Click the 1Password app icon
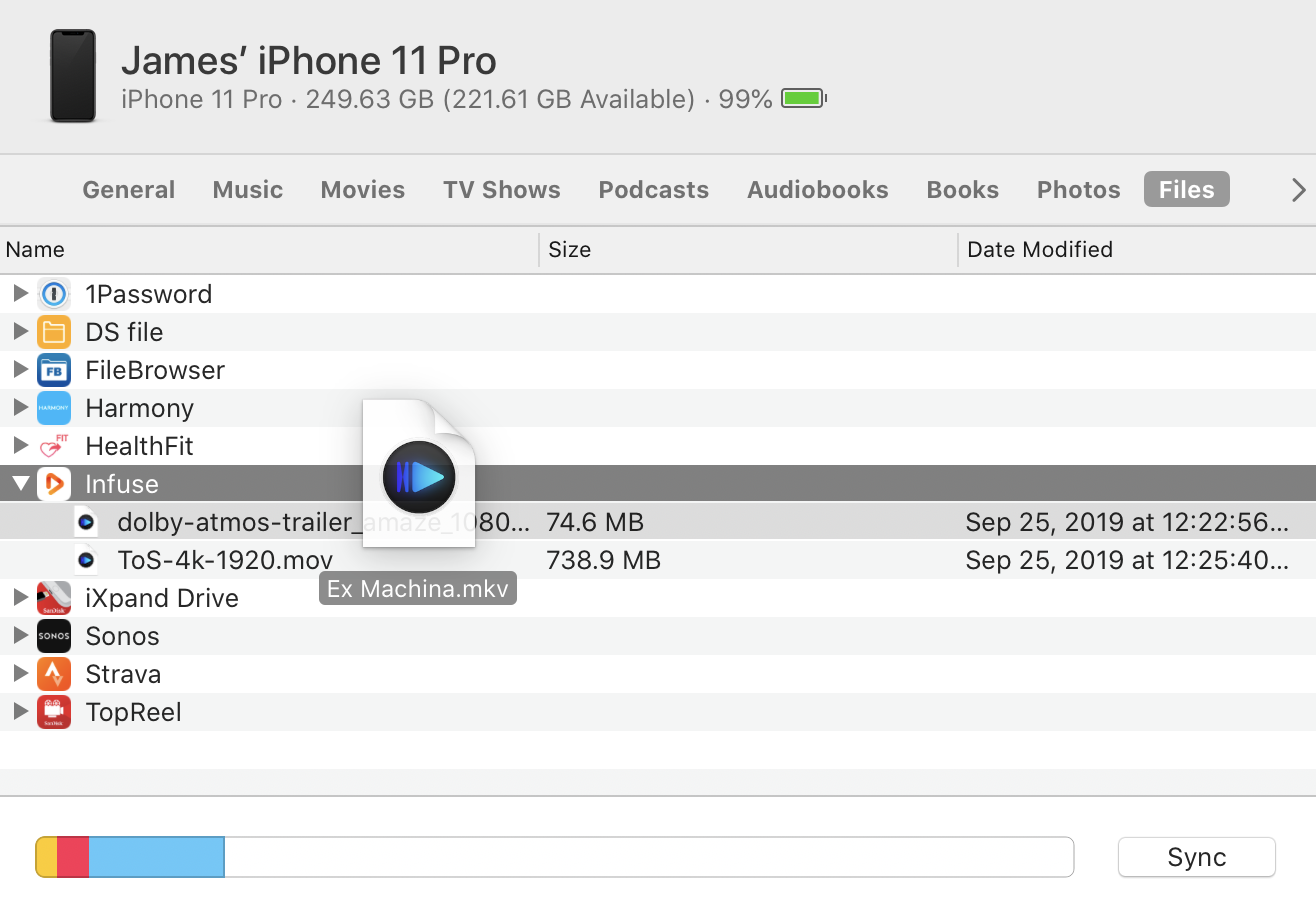The width and height of the screenshot is (1316, 913). pos(54,294)
